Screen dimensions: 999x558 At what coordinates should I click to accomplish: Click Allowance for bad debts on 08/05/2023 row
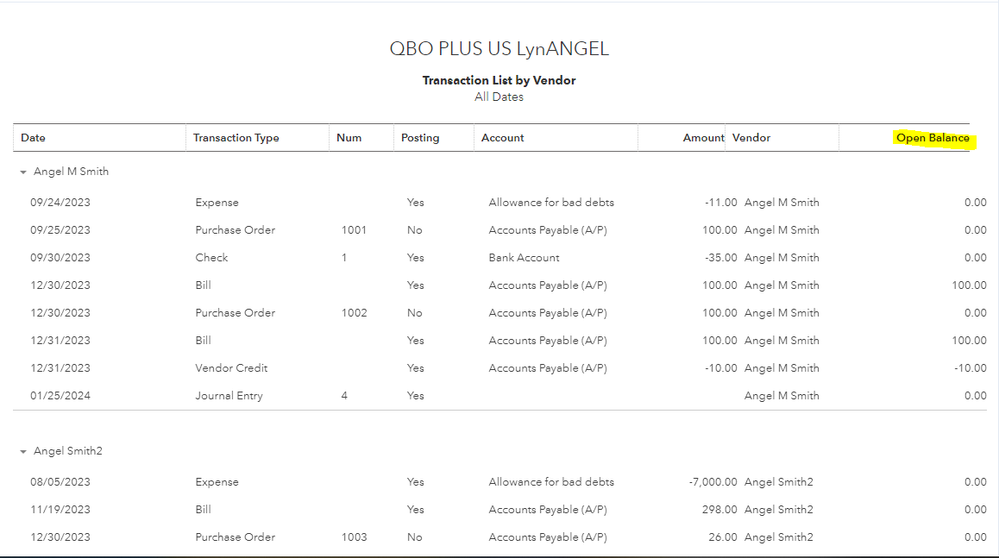coord(551,482)
